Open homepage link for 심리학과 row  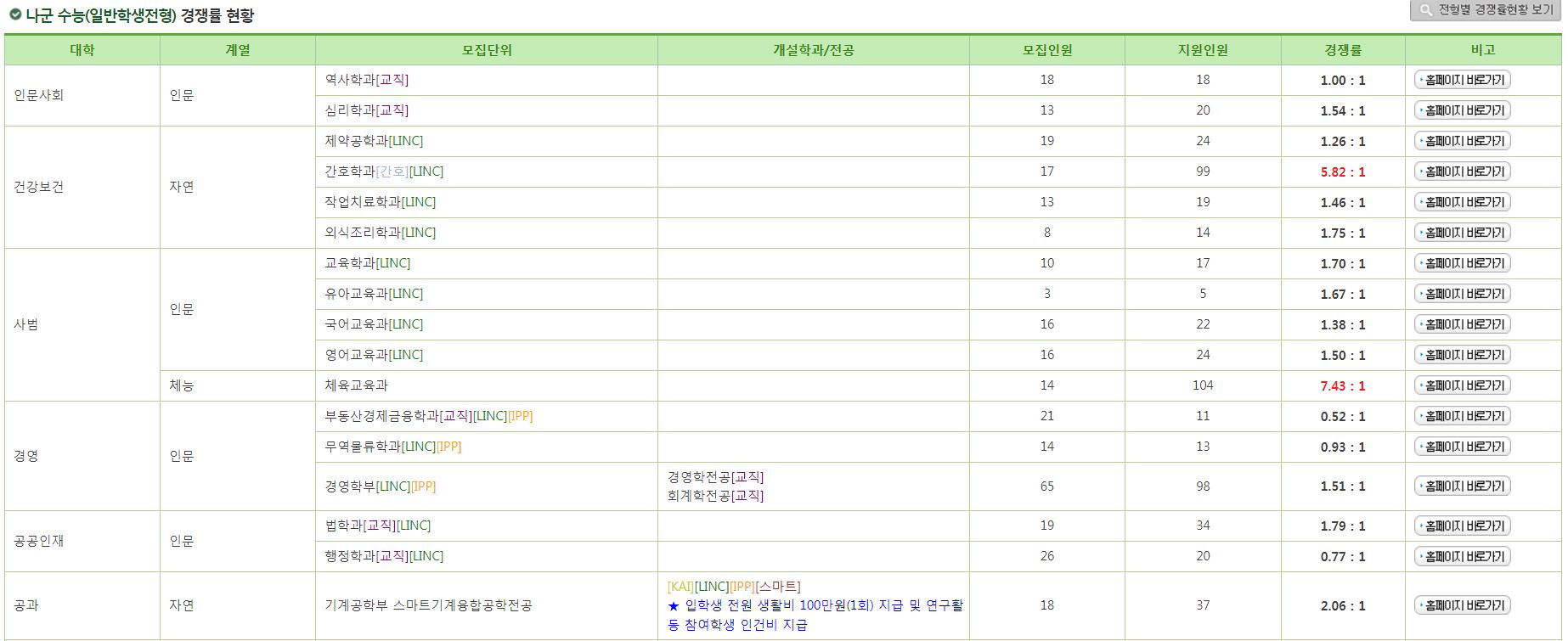1462,110
